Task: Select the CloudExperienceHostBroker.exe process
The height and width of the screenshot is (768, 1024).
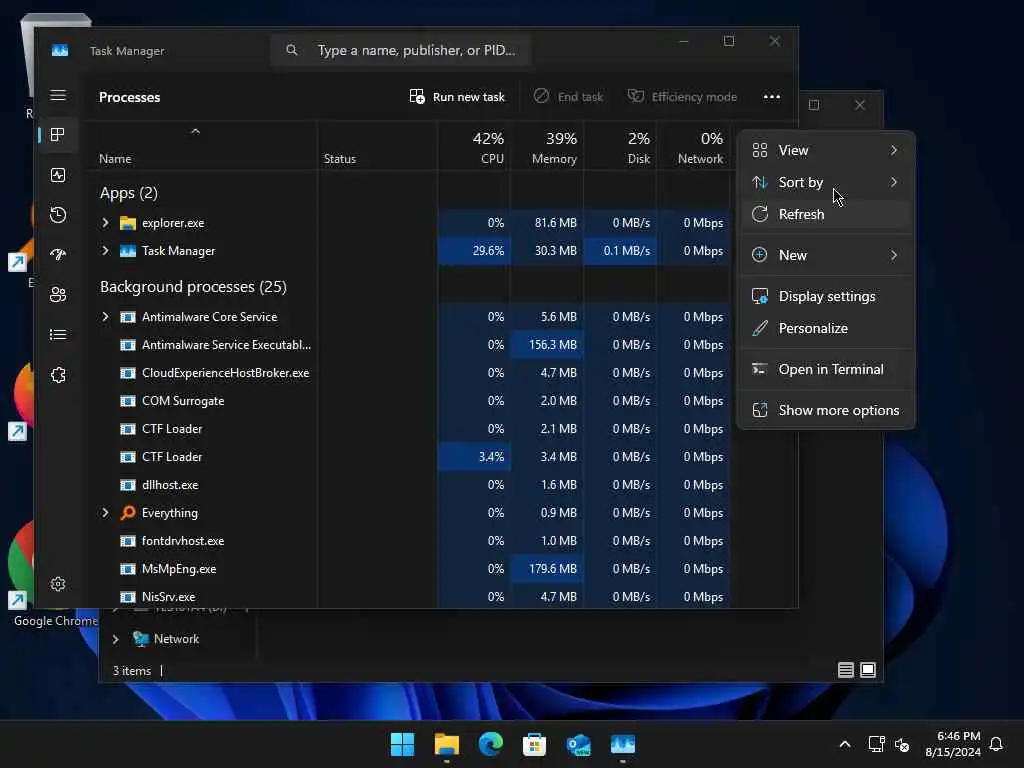Action: 408,373
